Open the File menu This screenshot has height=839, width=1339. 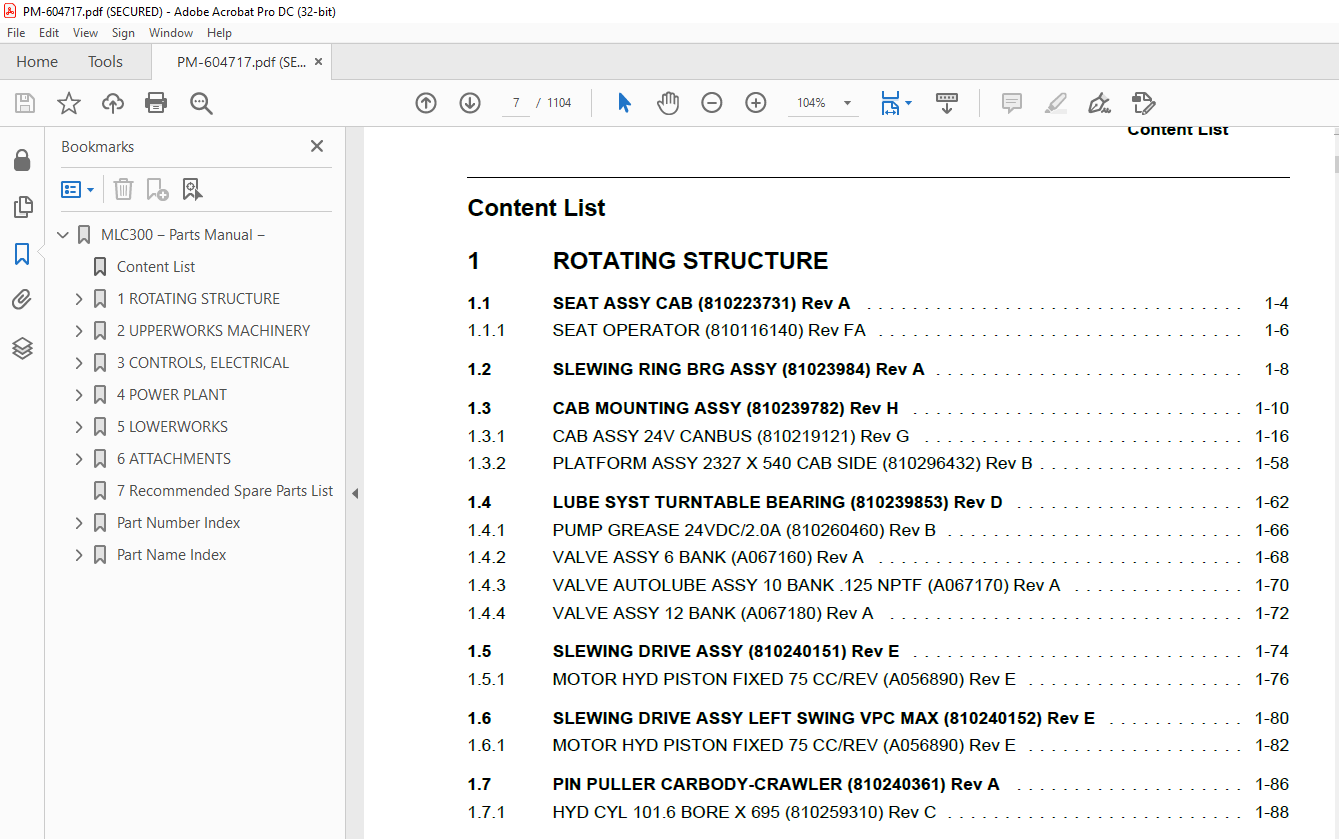[16, 33]
